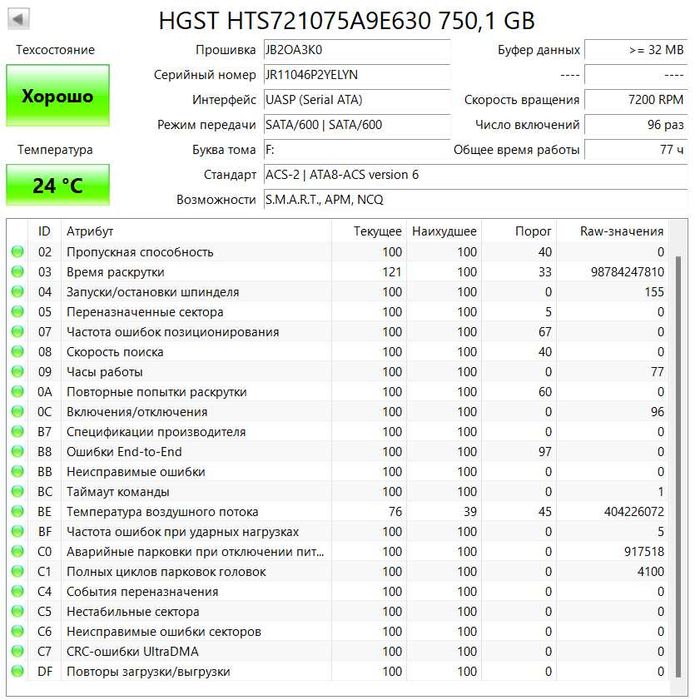Select the Частота ошибок при ударных нагрузках row
695x700 pixels.
338,531
